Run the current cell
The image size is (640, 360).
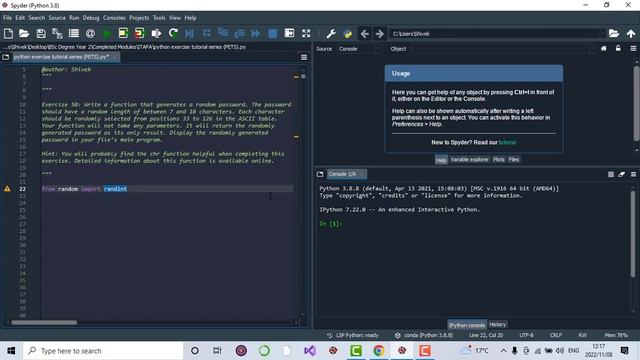coord(123,33)
